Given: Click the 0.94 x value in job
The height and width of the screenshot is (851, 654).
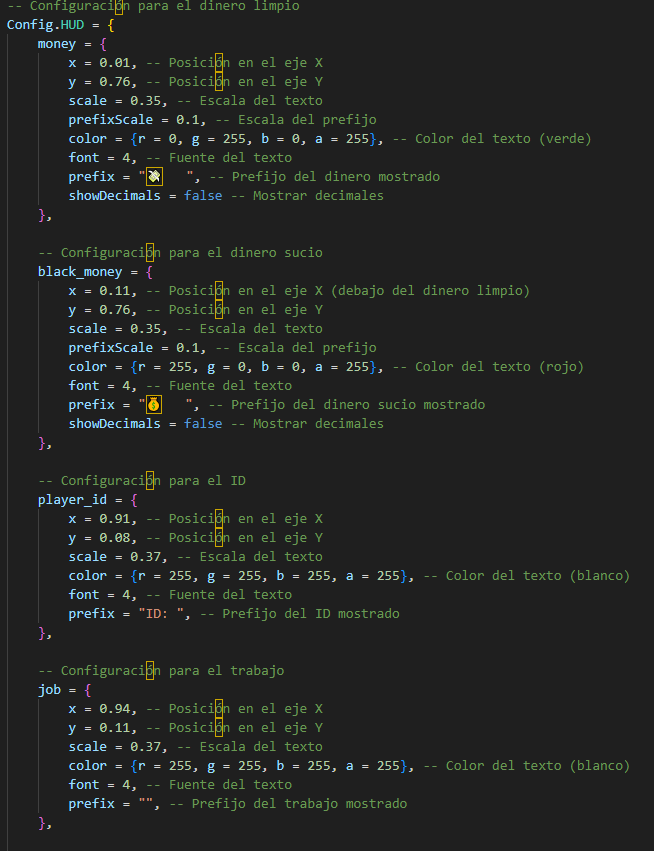Looking at the screenshot, I should (x=115, y=709).
